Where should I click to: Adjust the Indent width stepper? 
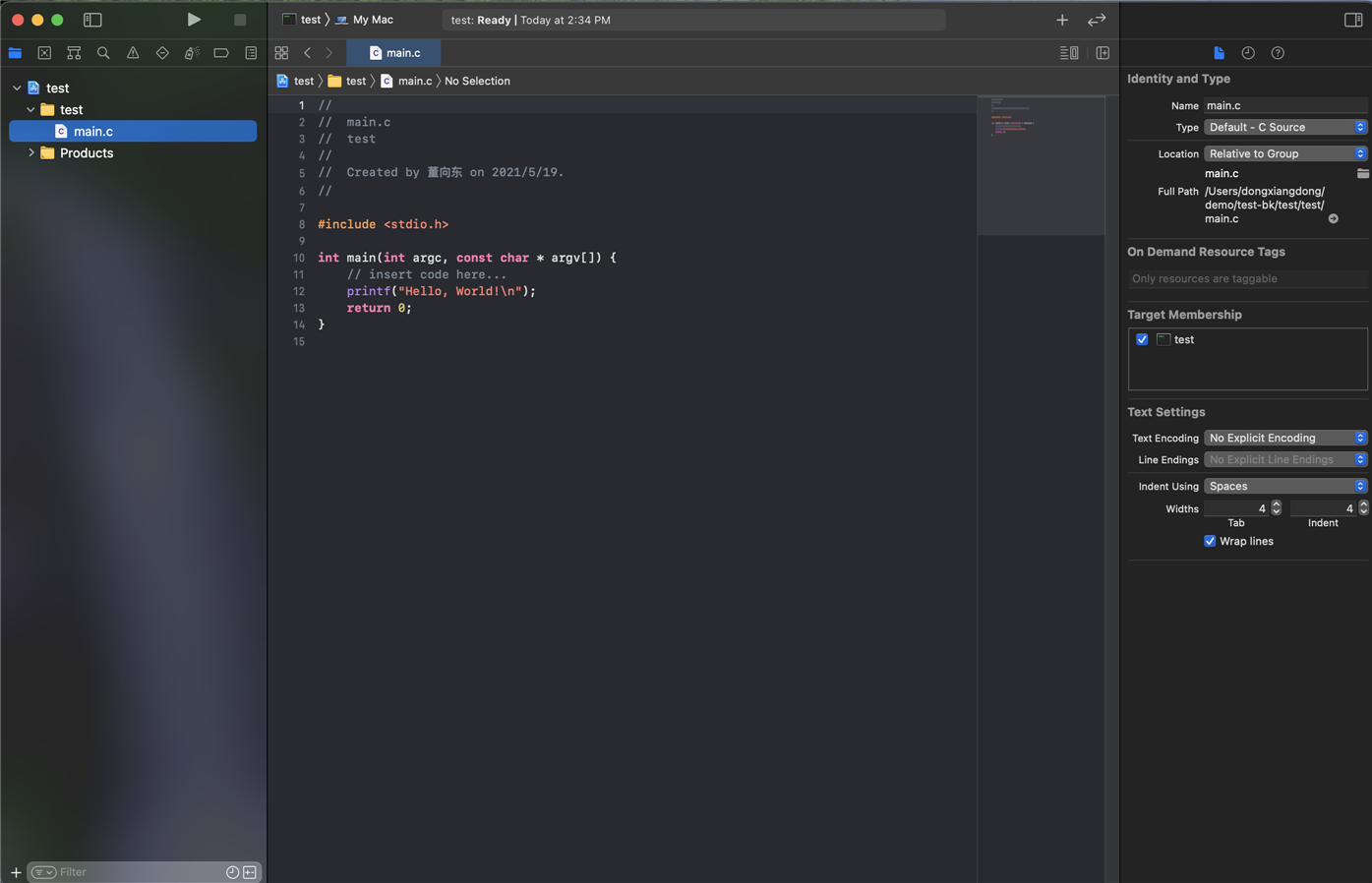pyautogui.click(x=1363, y=508)
